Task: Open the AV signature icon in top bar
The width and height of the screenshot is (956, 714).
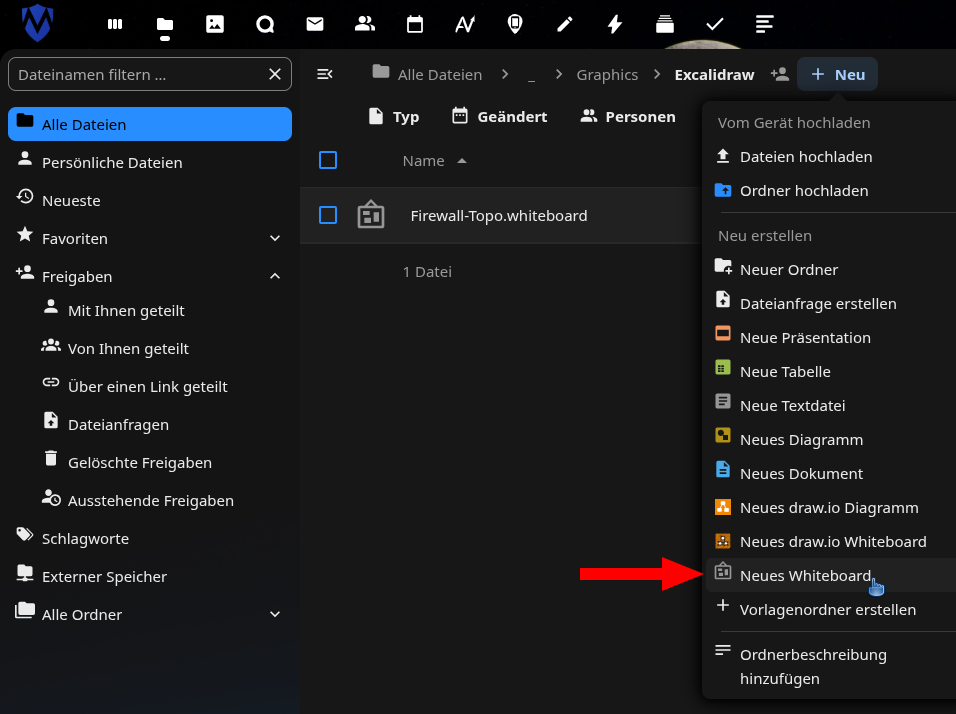Action: tap(465, 24)
